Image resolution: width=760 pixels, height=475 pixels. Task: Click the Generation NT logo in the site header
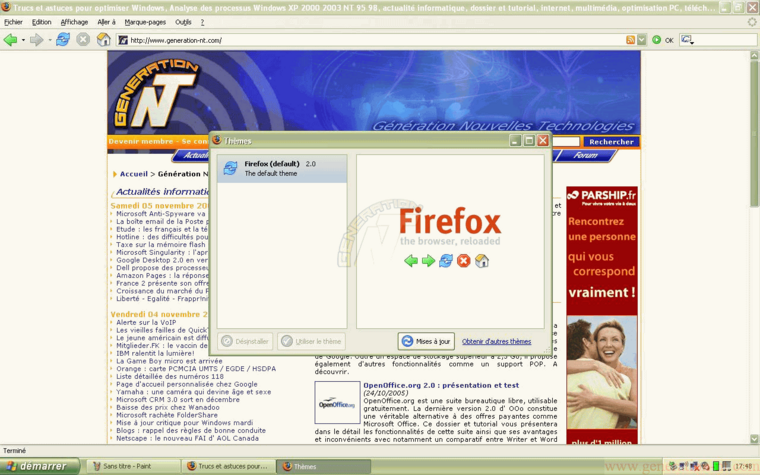pyautogui.click(x=155, y=95)
